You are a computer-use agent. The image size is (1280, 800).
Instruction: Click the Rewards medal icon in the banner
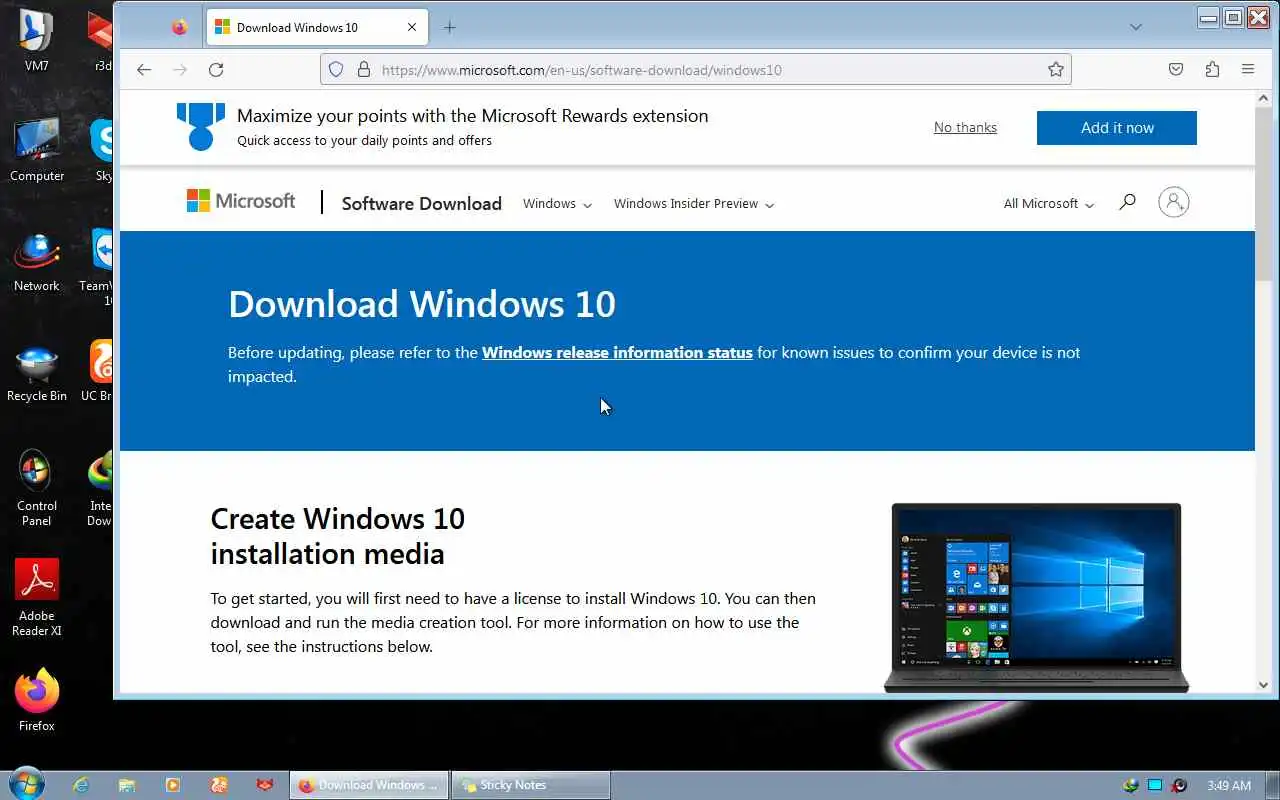pyautogui.click(x=201, y=126)
